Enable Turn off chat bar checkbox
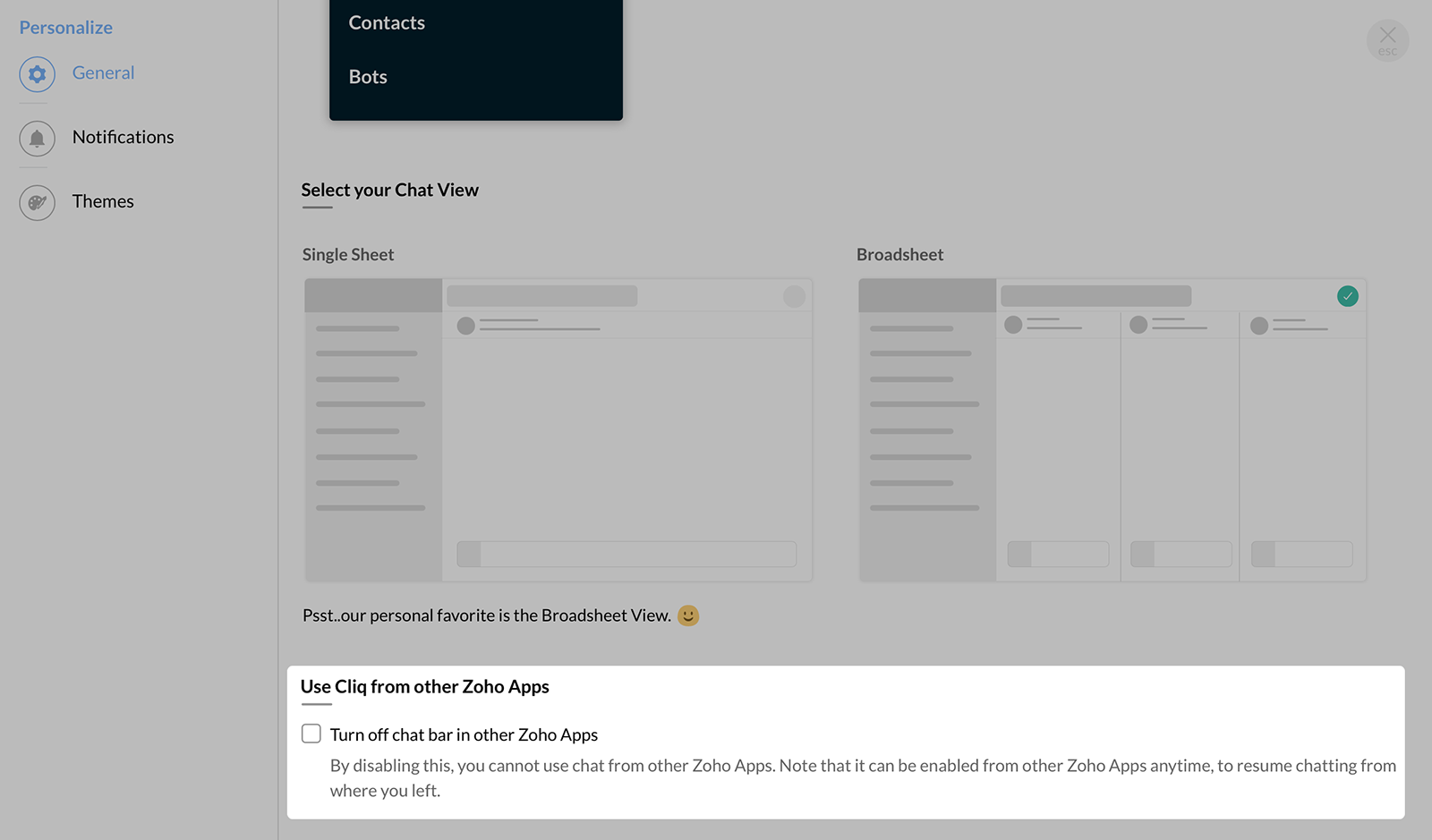The height and width of the screenshot is (840, 1432). tap(311, 734)
